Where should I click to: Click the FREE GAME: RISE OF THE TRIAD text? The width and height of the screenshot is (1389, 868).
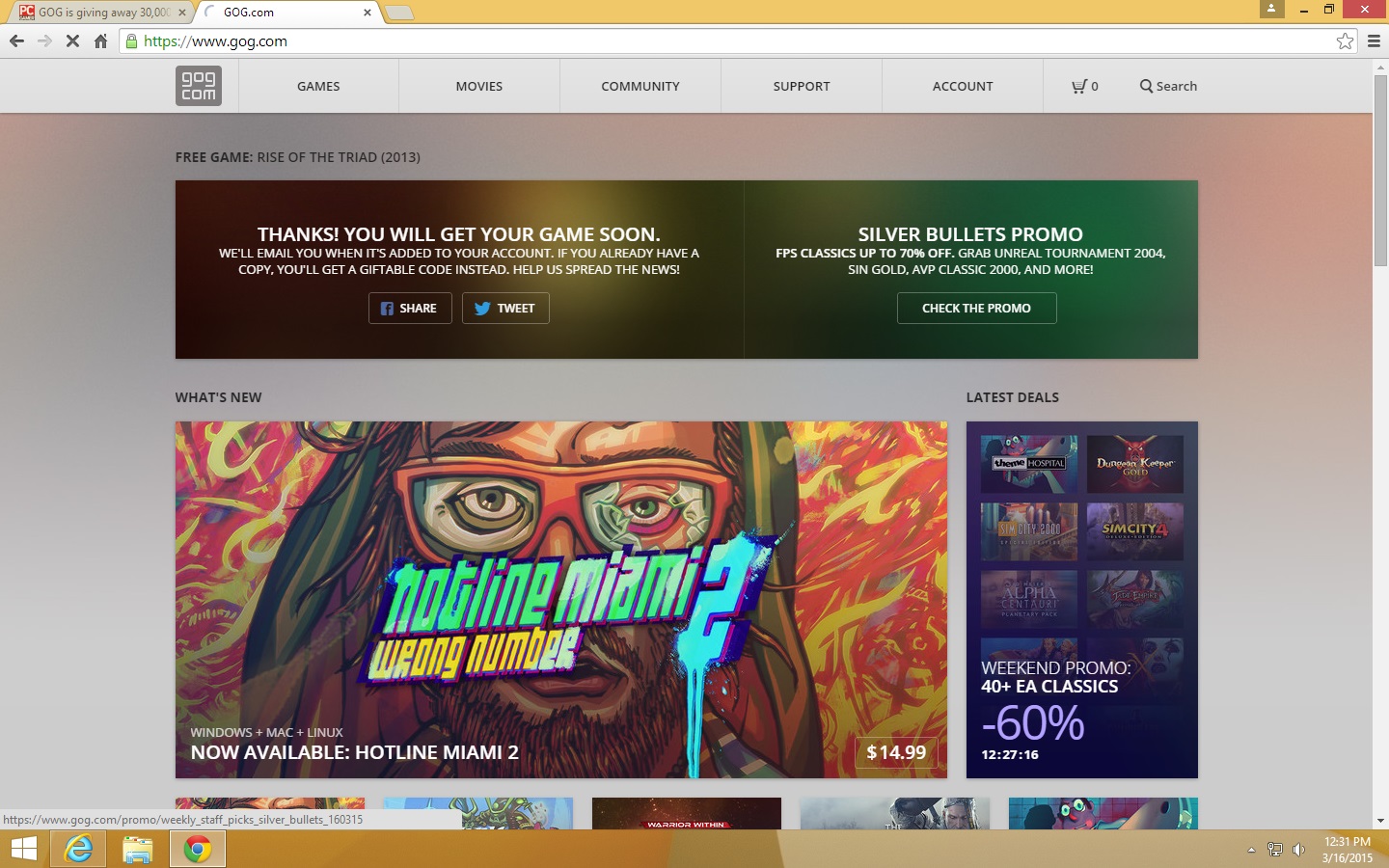pyautogui.click(x=298, y=157)
